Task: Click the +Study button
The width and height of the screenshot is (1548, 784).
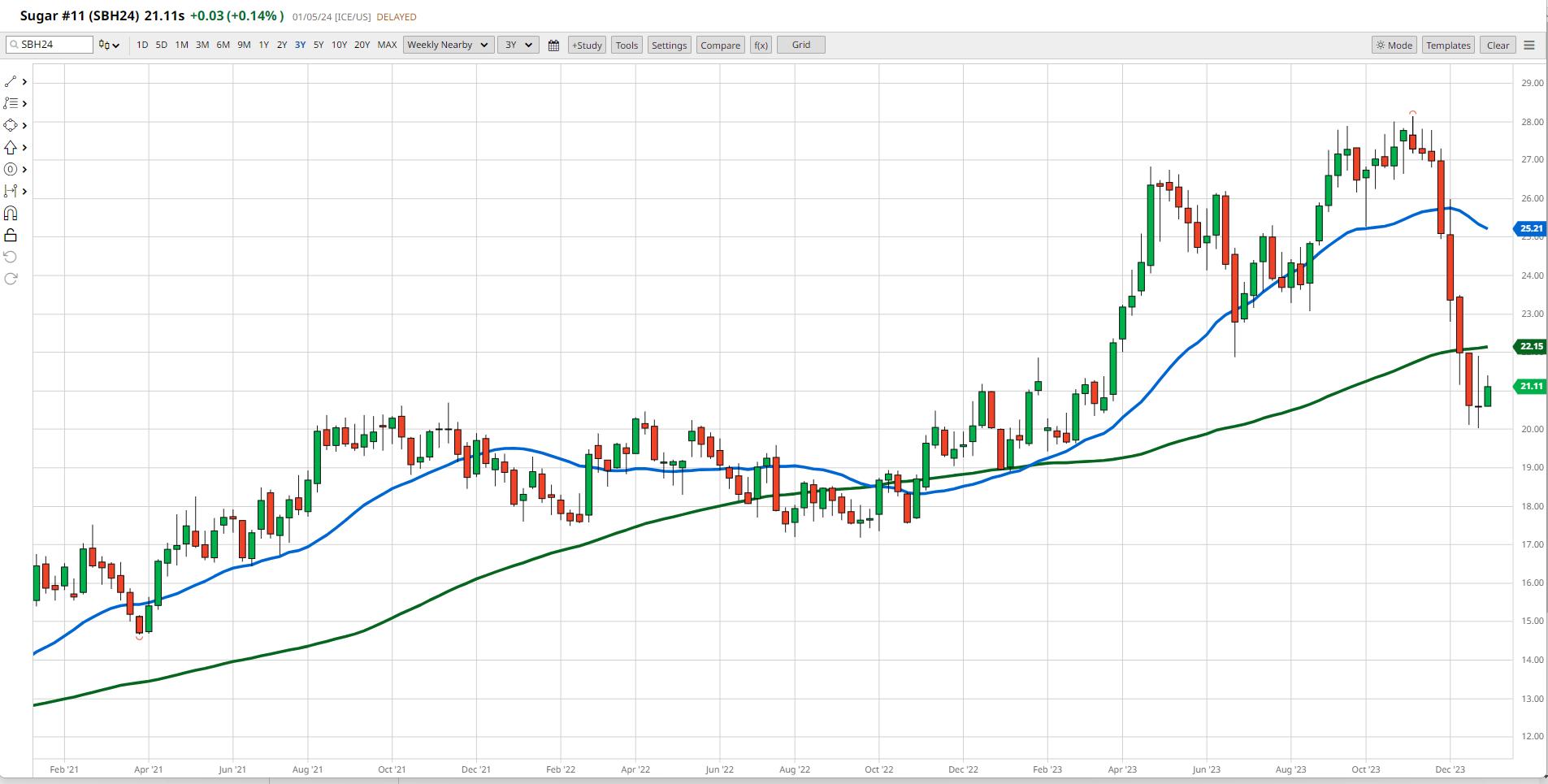Action: click(x=587, y=45)
